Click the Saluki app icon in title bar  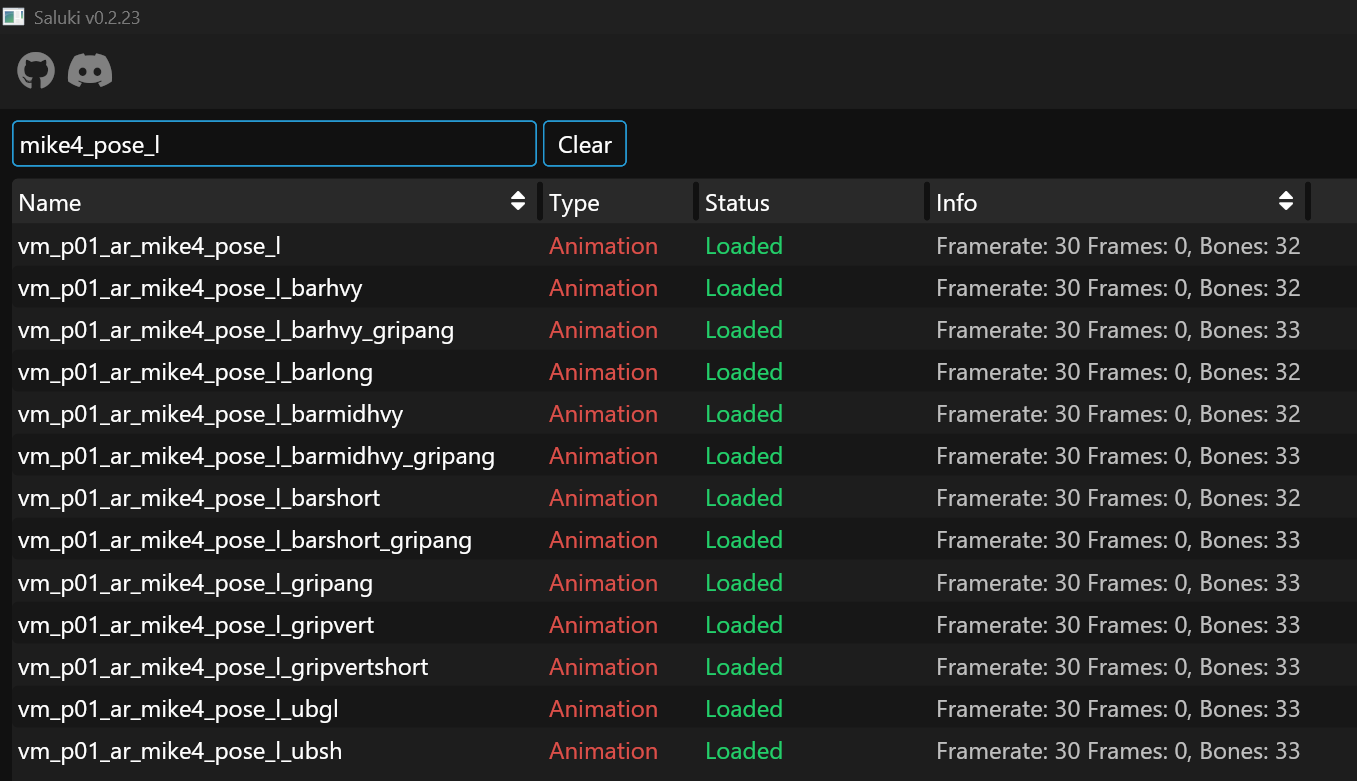tap(14, 17)
